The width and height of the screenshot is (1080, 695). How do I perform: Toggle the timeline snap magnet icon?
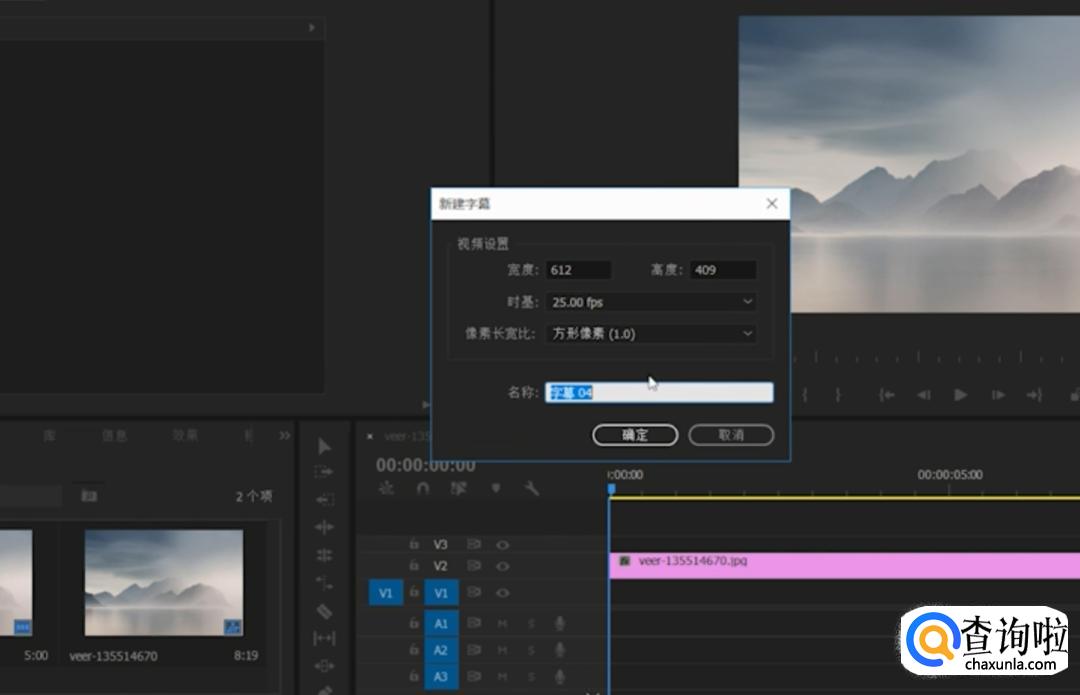(x=423, y=488)
